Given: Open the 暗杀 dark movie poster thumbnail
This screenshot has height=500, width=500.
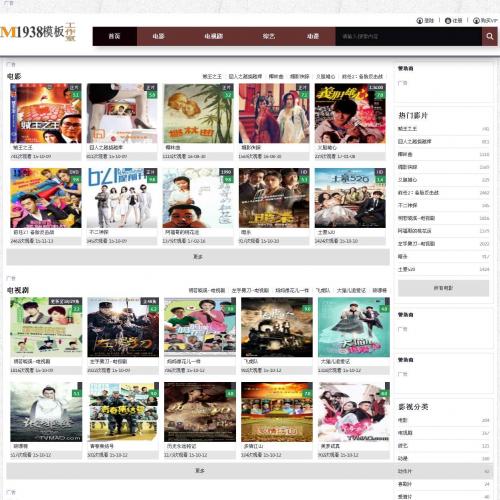Looking at the screenshot, I should tap(274, 198).
